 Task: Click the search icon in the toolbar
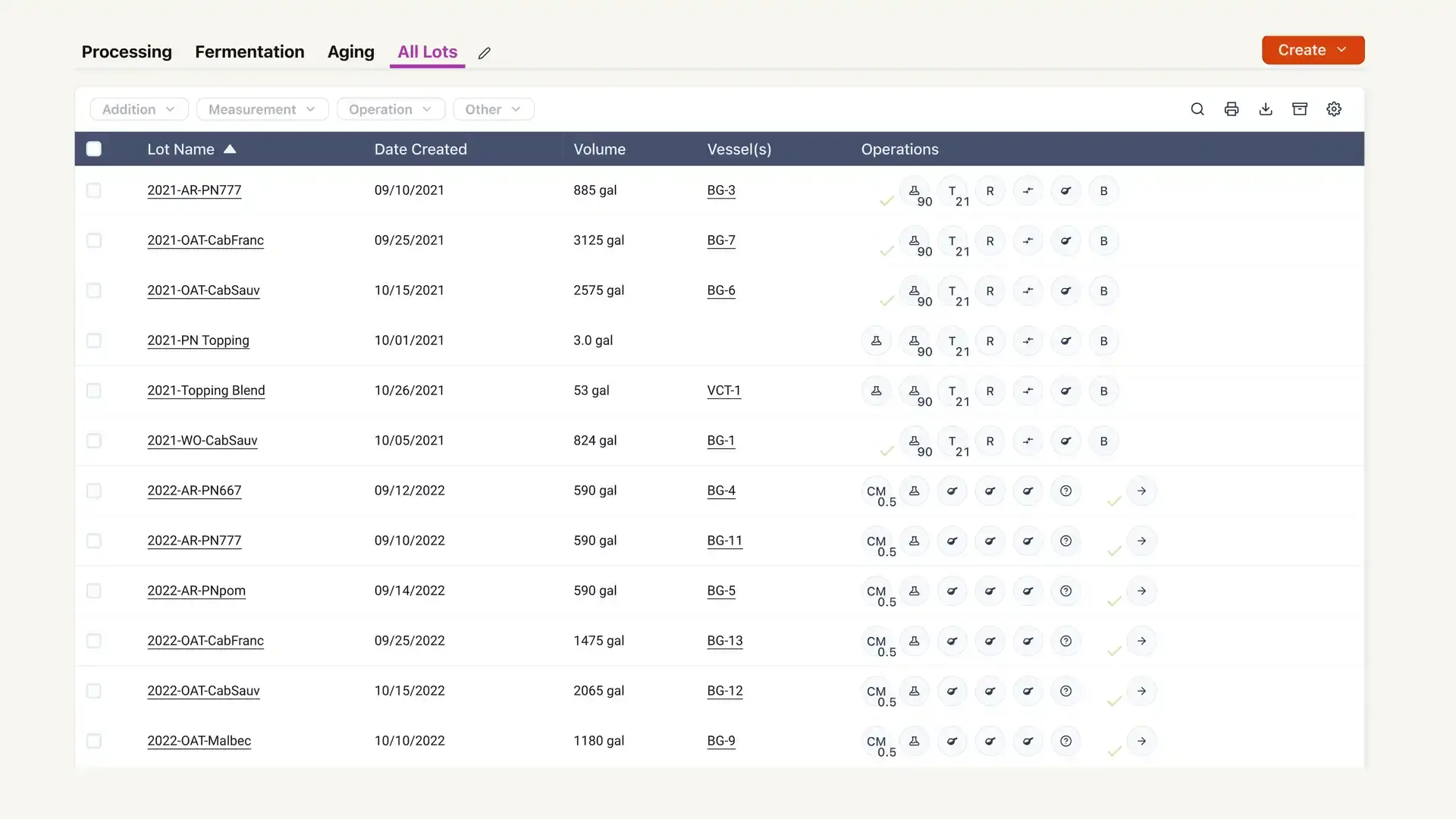(1197, 109)
